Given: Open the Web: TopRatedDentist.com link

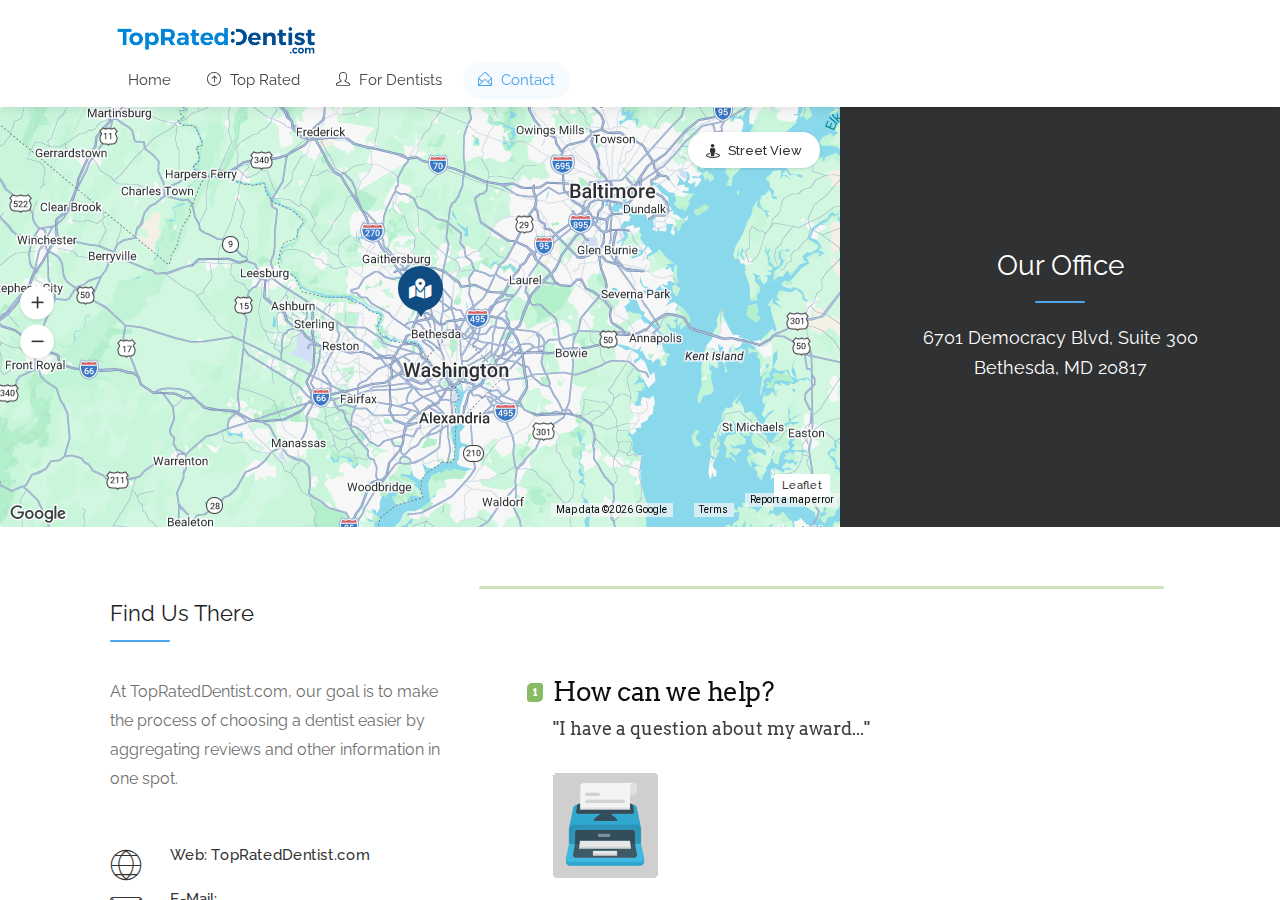Looking at the screenshot, I should click(x=270, y=855).
